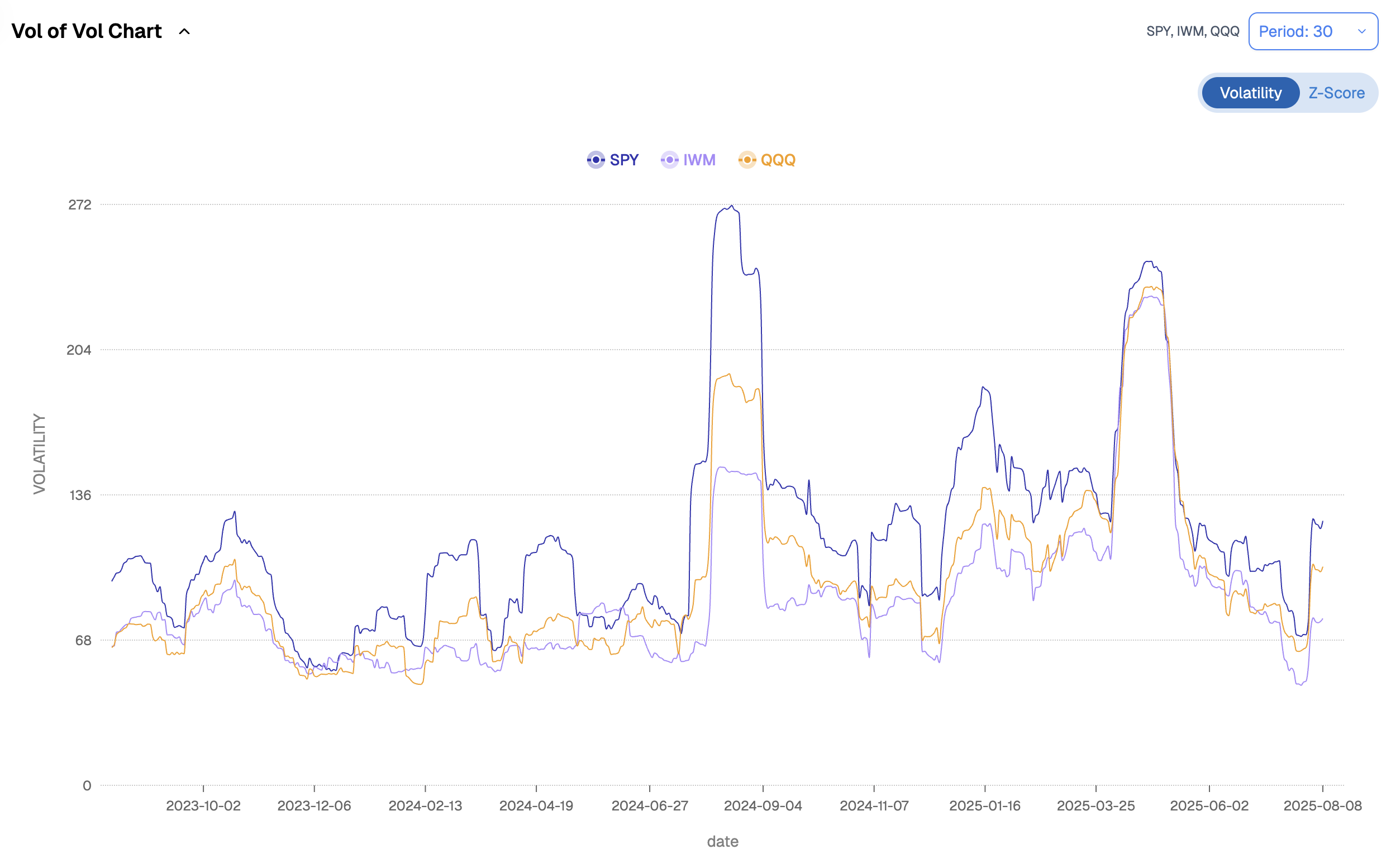
Task: Switch to the Z-Score view
Action: click(x=1336, y=93)
